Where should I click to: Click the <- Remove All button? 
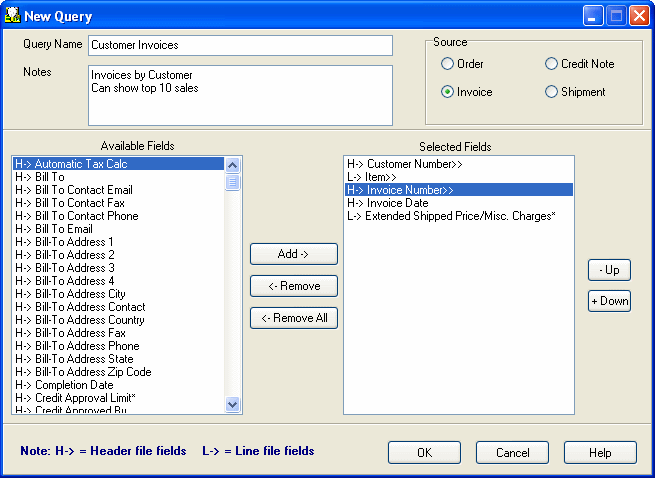[x=293, y=318]
